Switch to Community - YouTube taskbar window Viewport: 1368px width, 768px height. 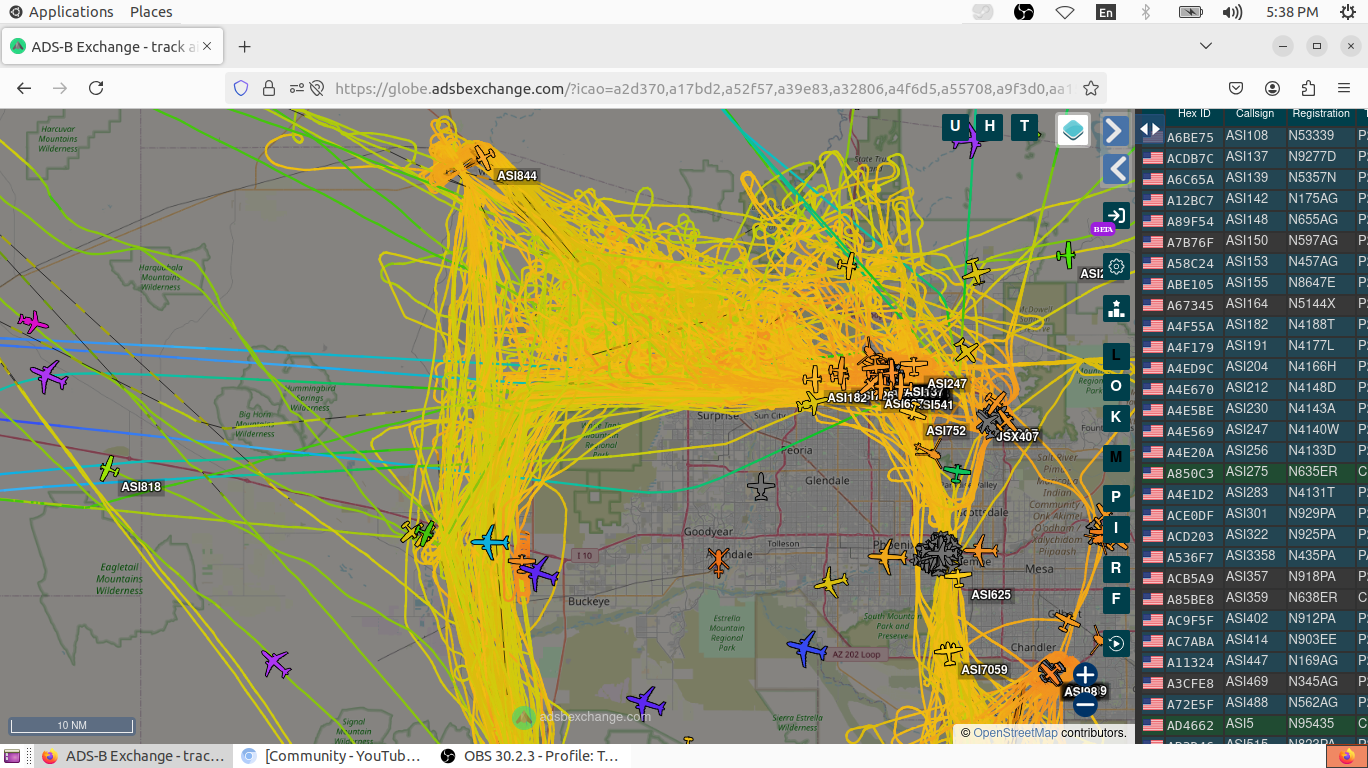(332, 756)
